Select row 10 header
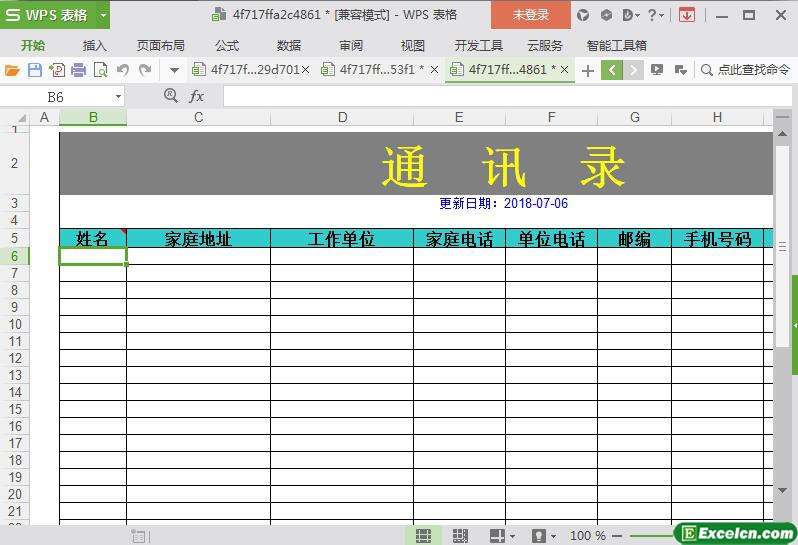Image resolution: width=798 pixels, height=545 pixels. click(x=15, y=324)
